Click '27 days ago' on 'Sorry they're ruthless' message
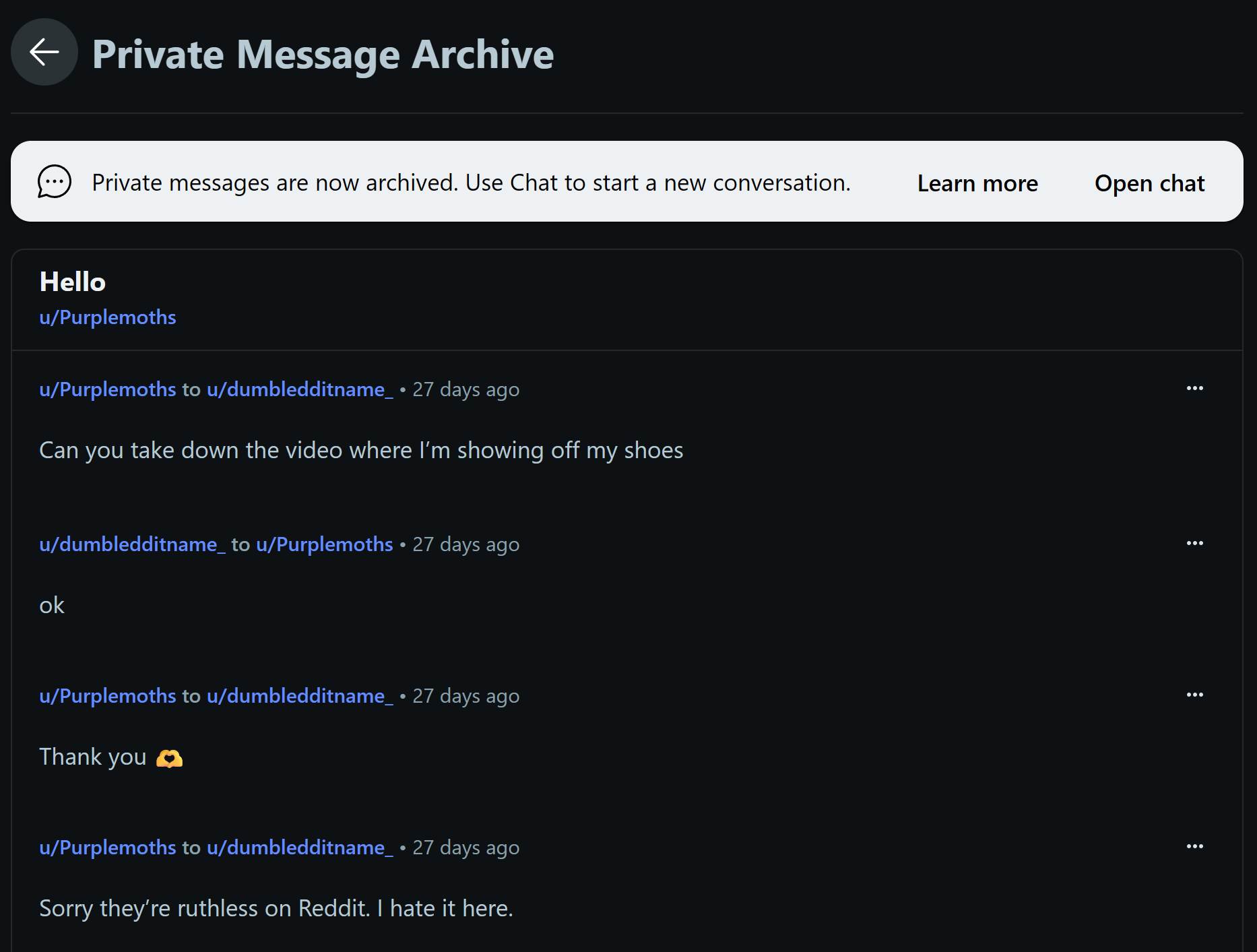The height and width of the screenshot is (952, 1257). pos(466,848)
